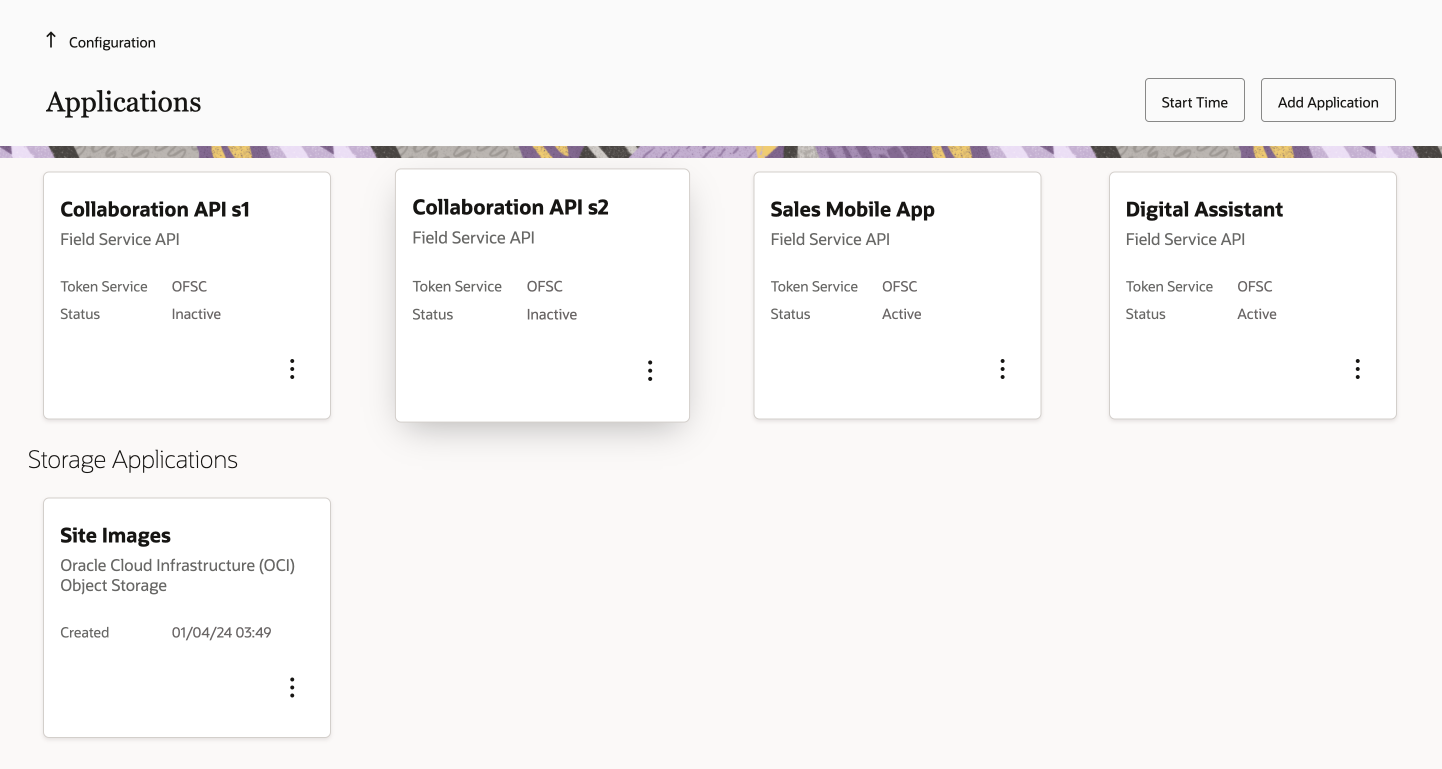Go back to the Configuration page
The height and width of the screenshot is (769, 1442).
click(x=112, y=42)
